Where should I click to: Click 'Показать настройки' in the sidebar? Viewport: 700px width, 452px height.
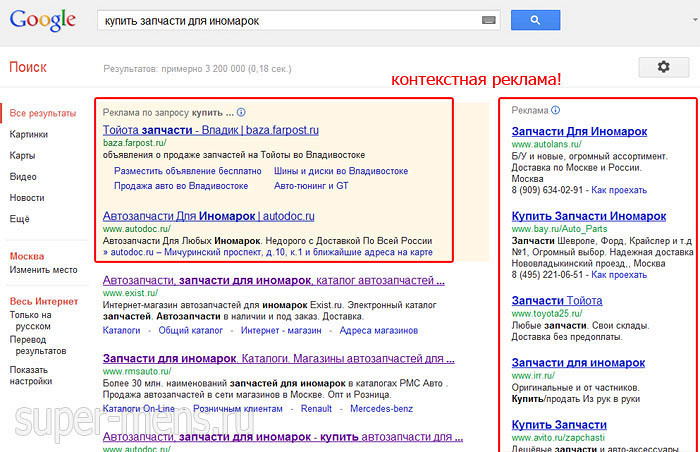(31, 375)
